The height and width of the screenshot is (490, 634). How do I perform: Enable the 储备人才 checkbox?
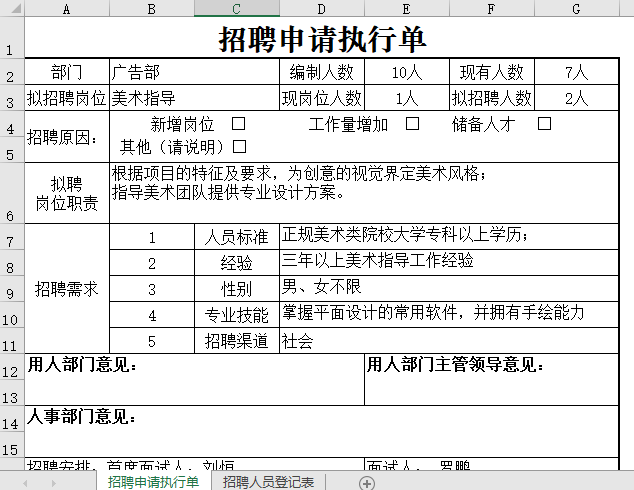(545, 124)
